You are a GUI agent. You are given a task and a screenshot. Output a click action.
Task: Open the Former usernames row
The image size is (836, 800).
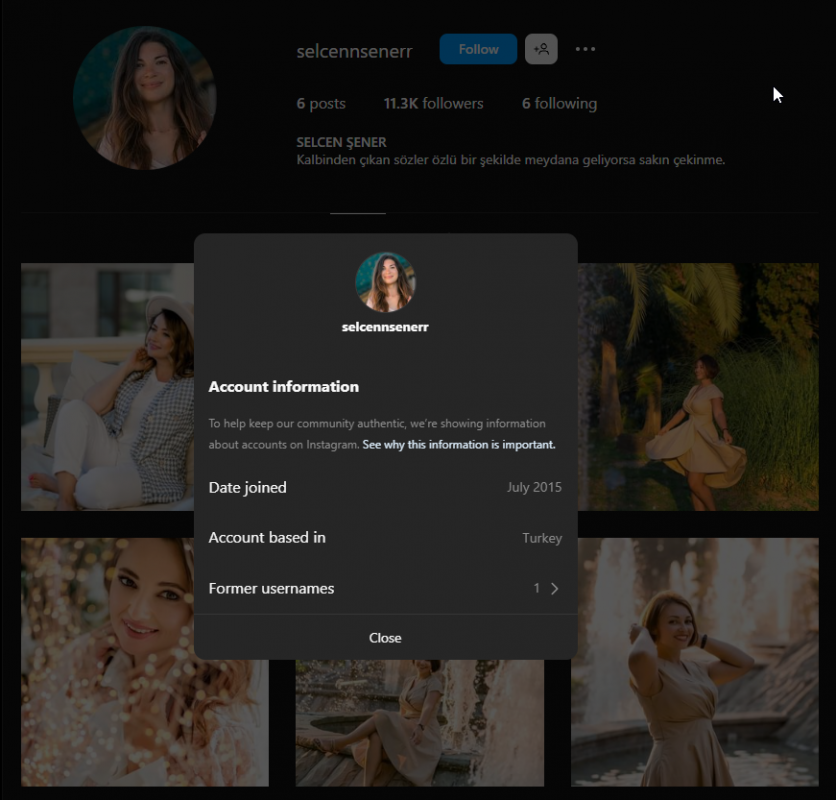(x=385, y=588)
